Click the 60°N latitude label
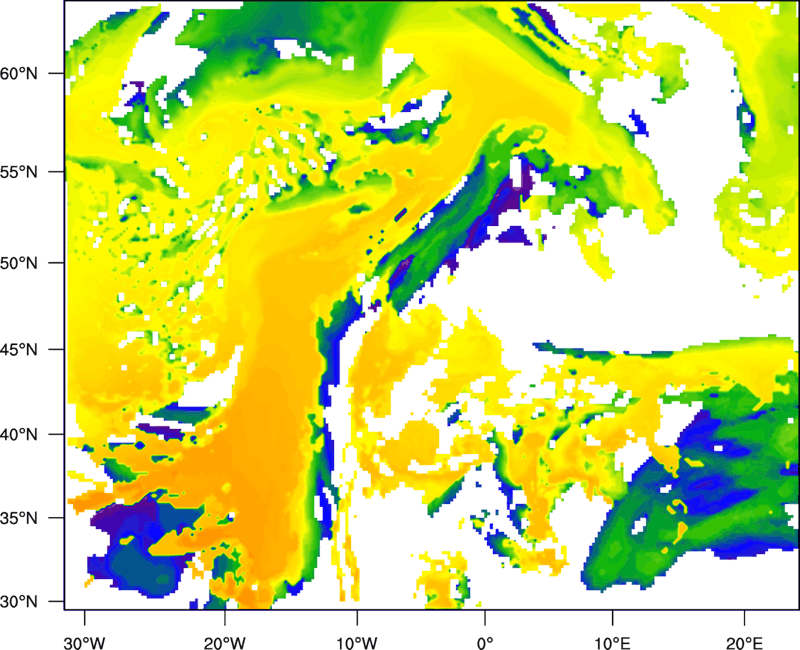The image size is (800, 650). click(x=19, y=73)
